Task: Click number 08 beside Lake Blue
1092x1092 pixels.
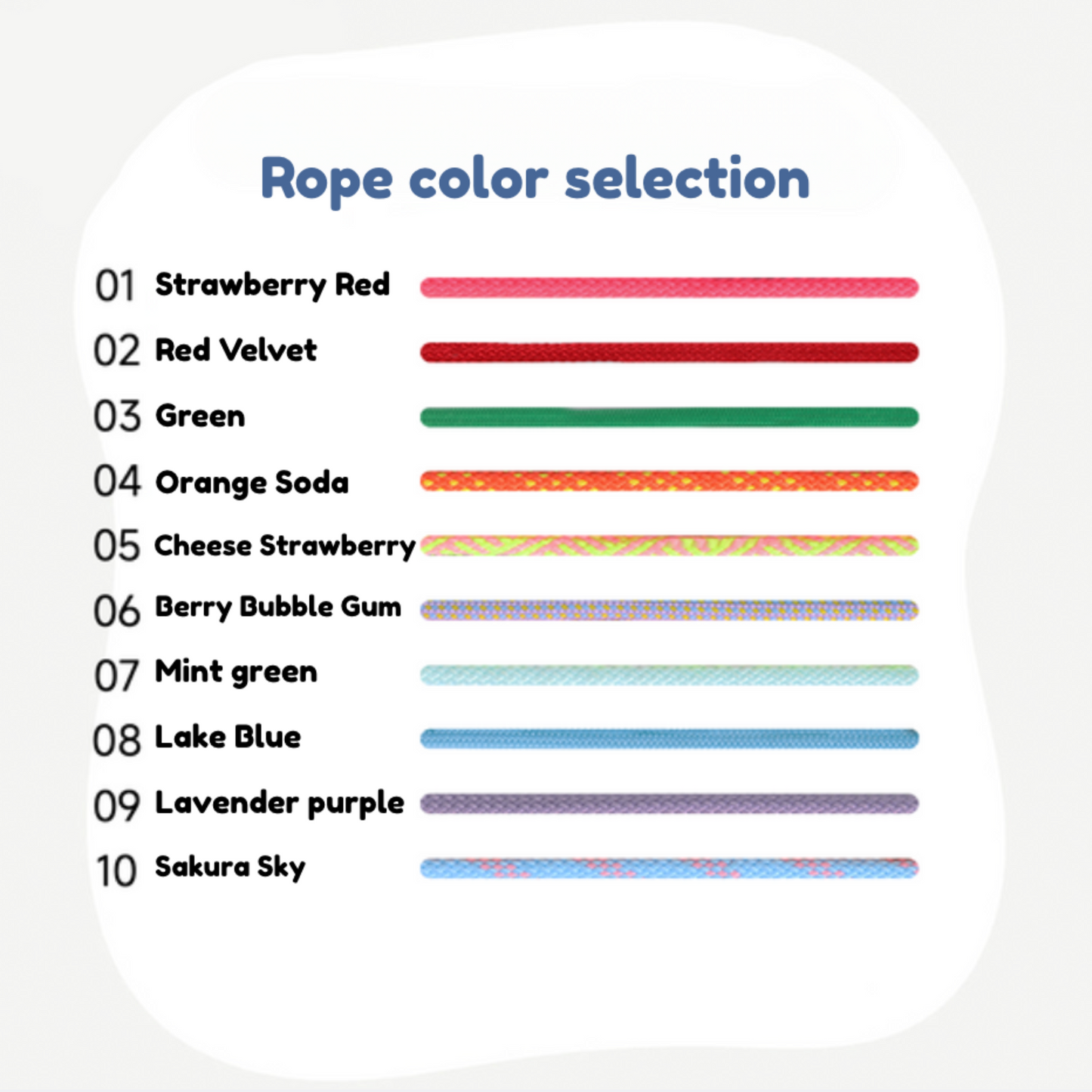Action: tap(116, 740)
